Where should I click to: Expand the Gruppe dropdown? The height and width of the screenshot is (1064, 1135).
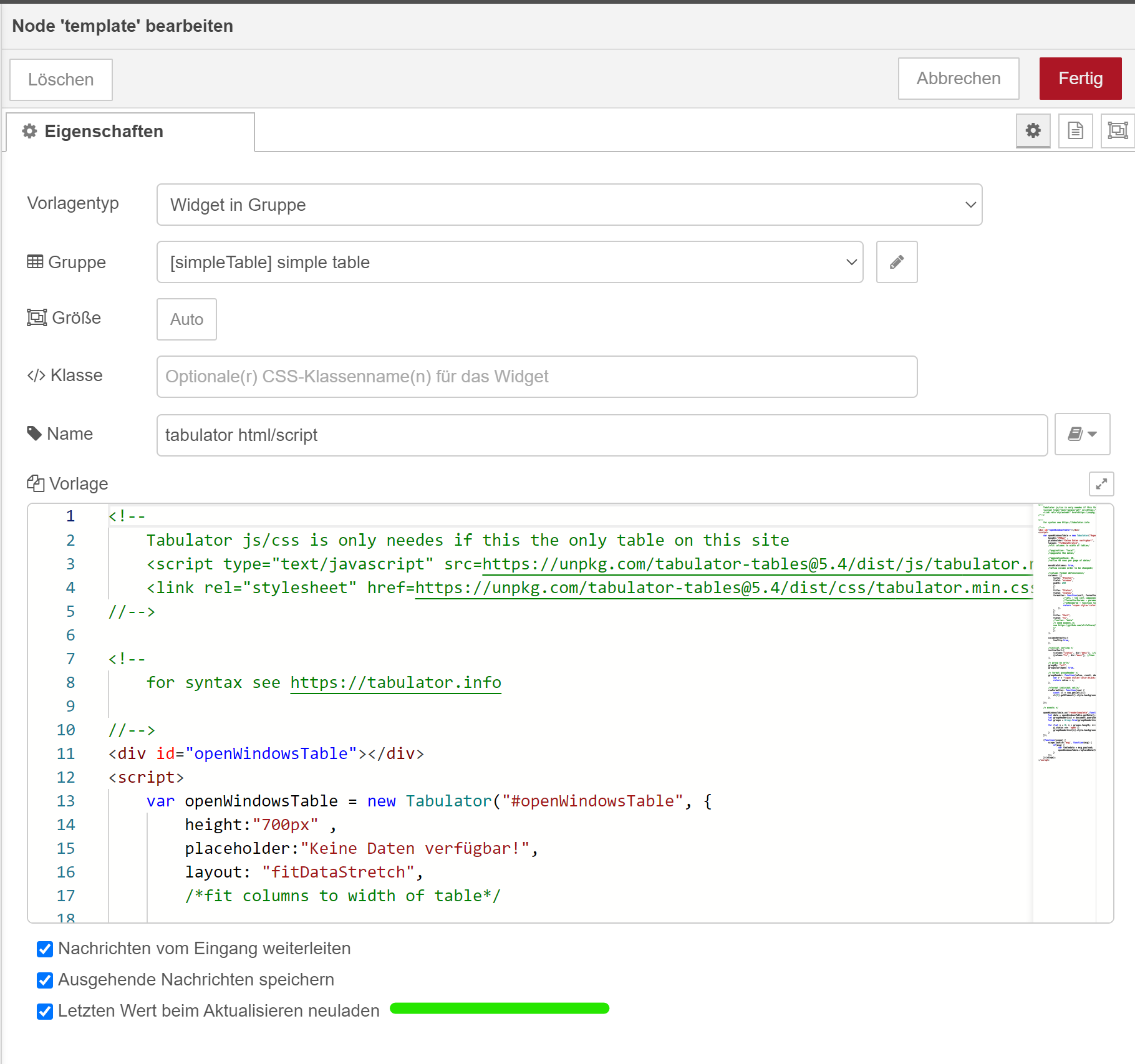click(510, 262)
